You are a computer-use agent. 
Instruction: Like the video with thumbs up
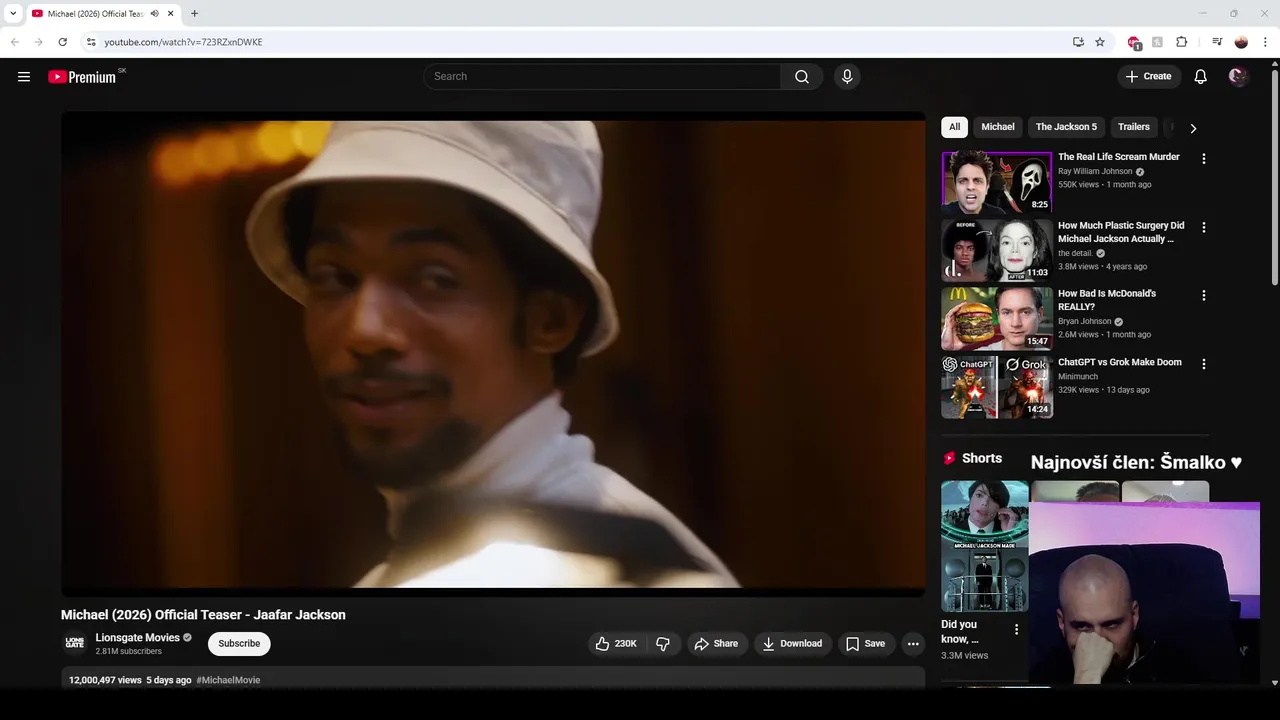pyautogui.click(x=616, y=644)
